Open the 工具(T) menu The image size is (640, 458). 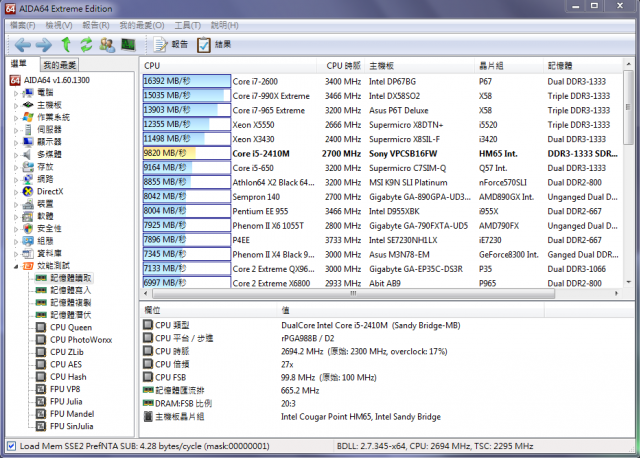pyautogui.click(x=188, y=25)
